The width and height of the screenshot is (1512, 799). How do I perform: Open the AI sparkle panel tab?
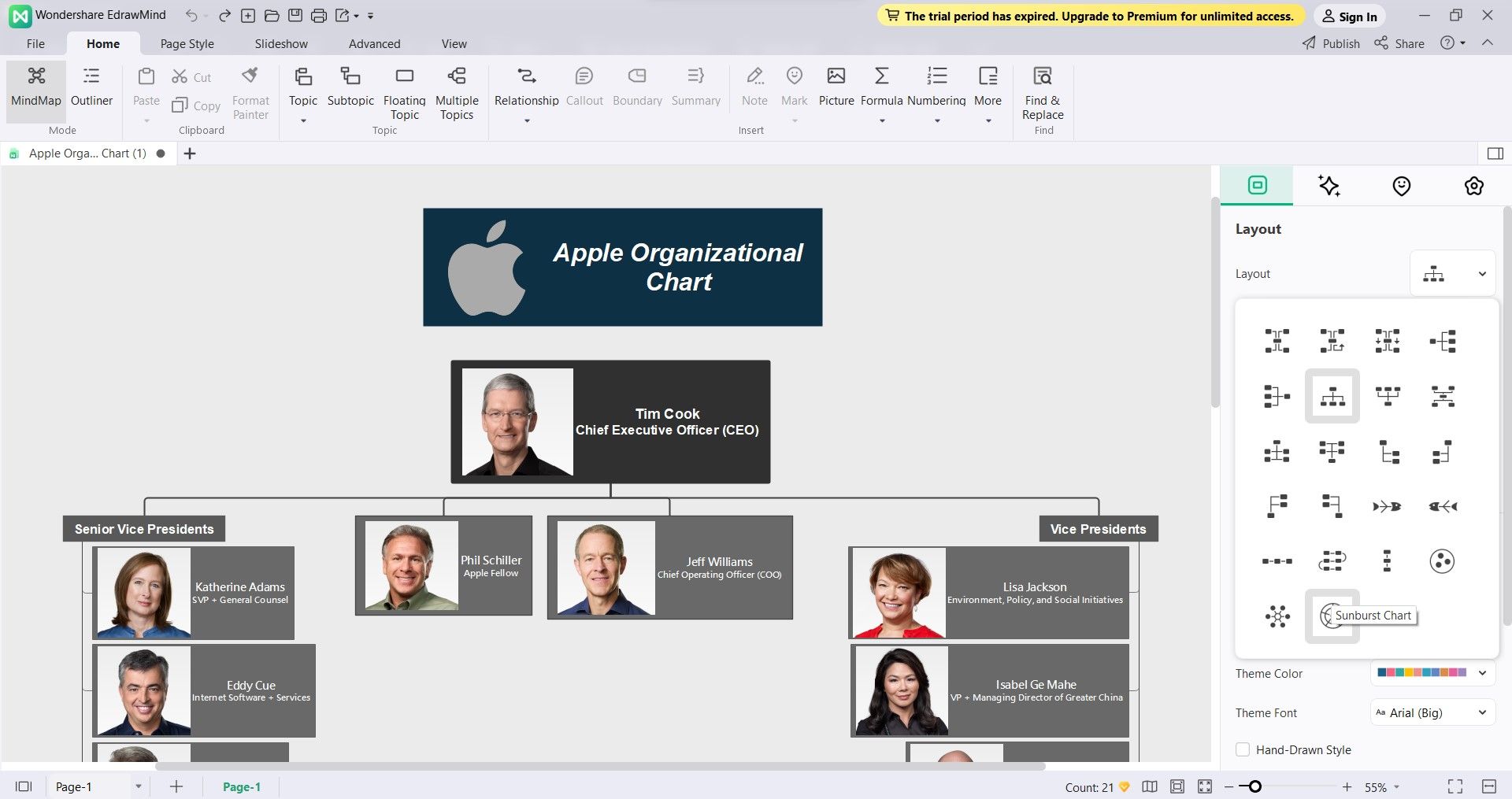click(1329, 186)
